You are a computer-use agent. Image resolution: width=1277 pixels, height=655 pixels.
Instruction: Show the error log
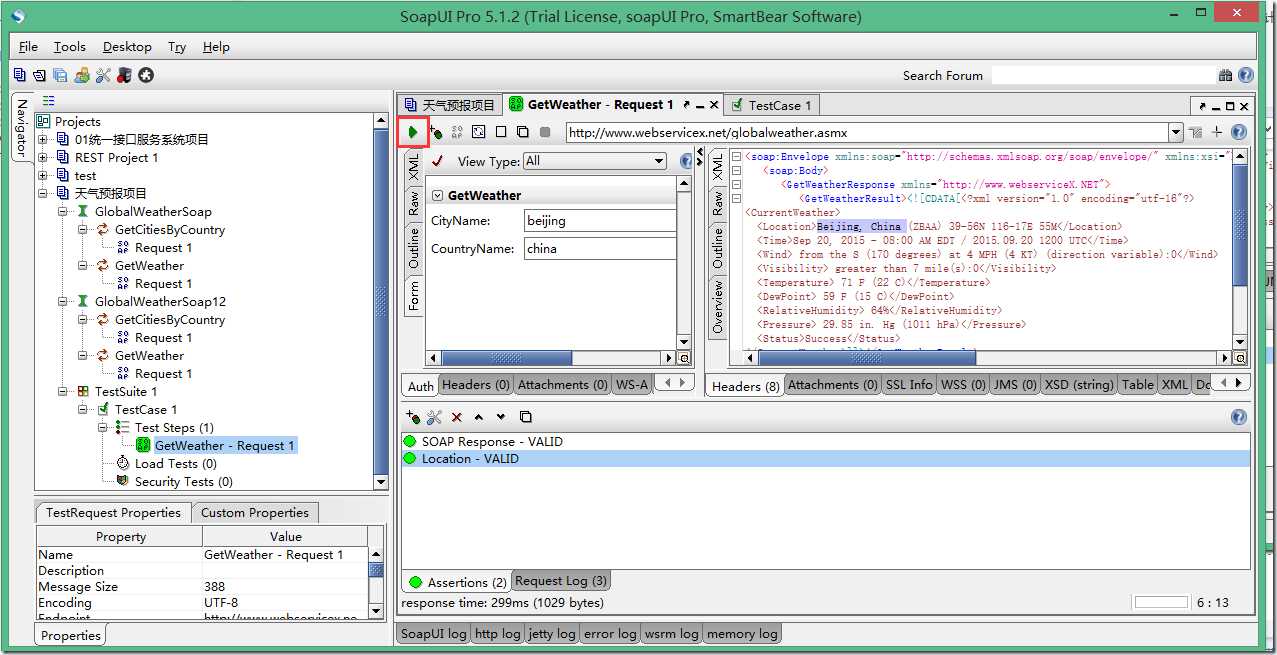pyautogui.click(x=611, y=634)
